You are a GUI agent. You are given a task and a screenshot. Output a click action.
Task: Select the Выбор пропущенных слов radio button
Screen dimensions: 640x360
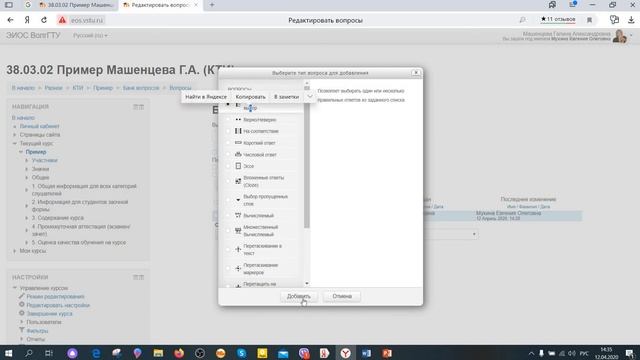tap(228, 200)
